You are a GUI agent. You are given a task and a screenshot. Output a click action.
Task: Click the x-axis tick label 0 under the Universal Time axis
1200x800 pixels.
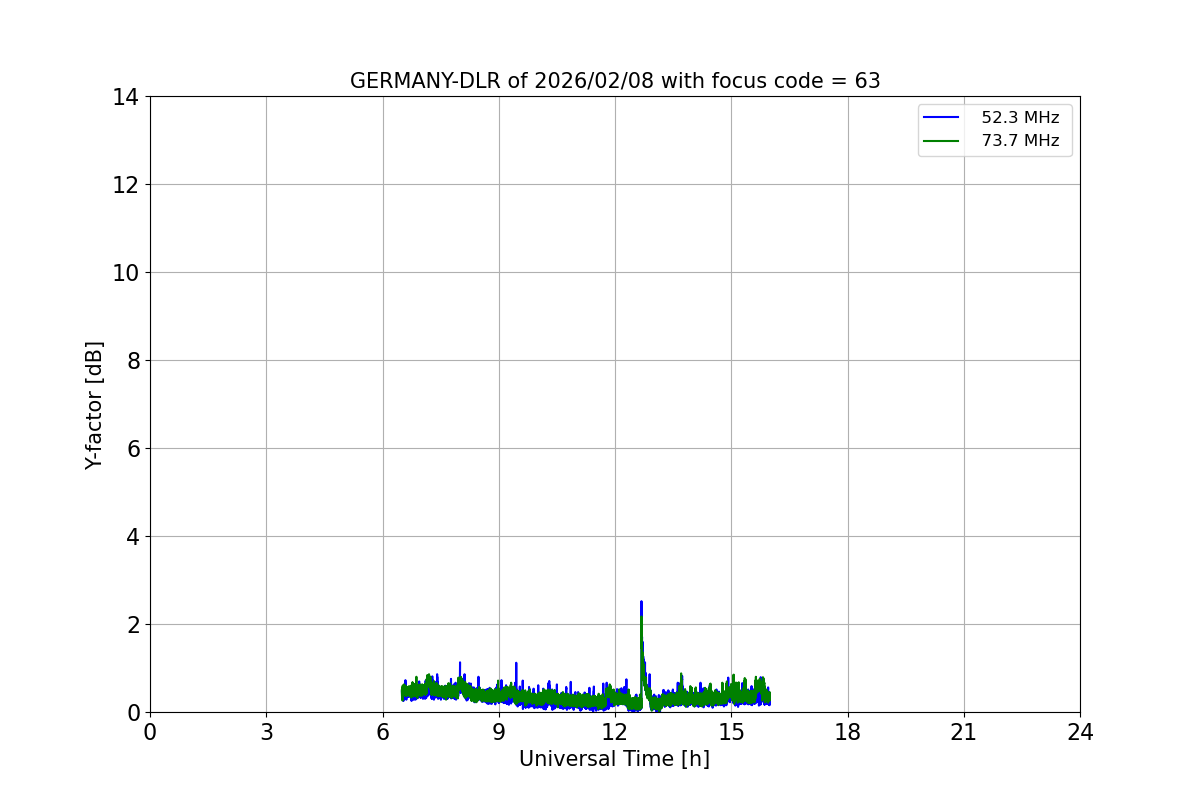[150, 732]
